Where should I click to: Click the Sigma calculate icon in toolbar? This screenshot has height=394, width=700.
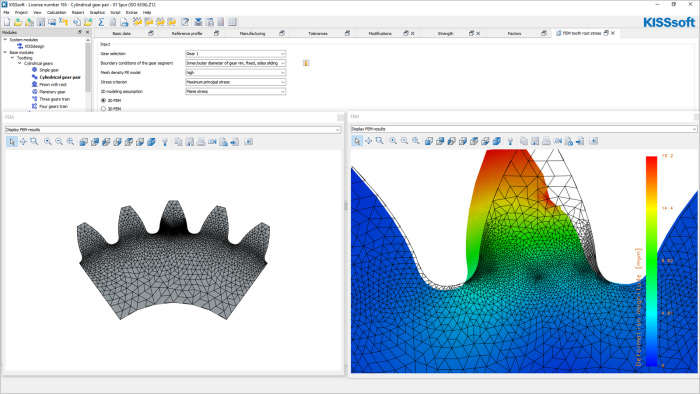[x=101, y=22]
